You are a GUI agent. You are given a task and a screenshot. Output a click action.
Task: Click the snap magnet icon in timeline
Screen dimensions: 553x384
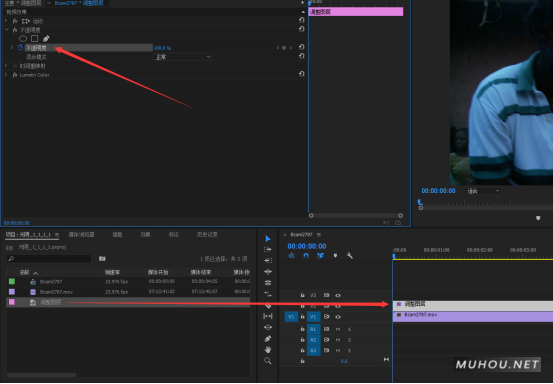[x=306, y=255]
